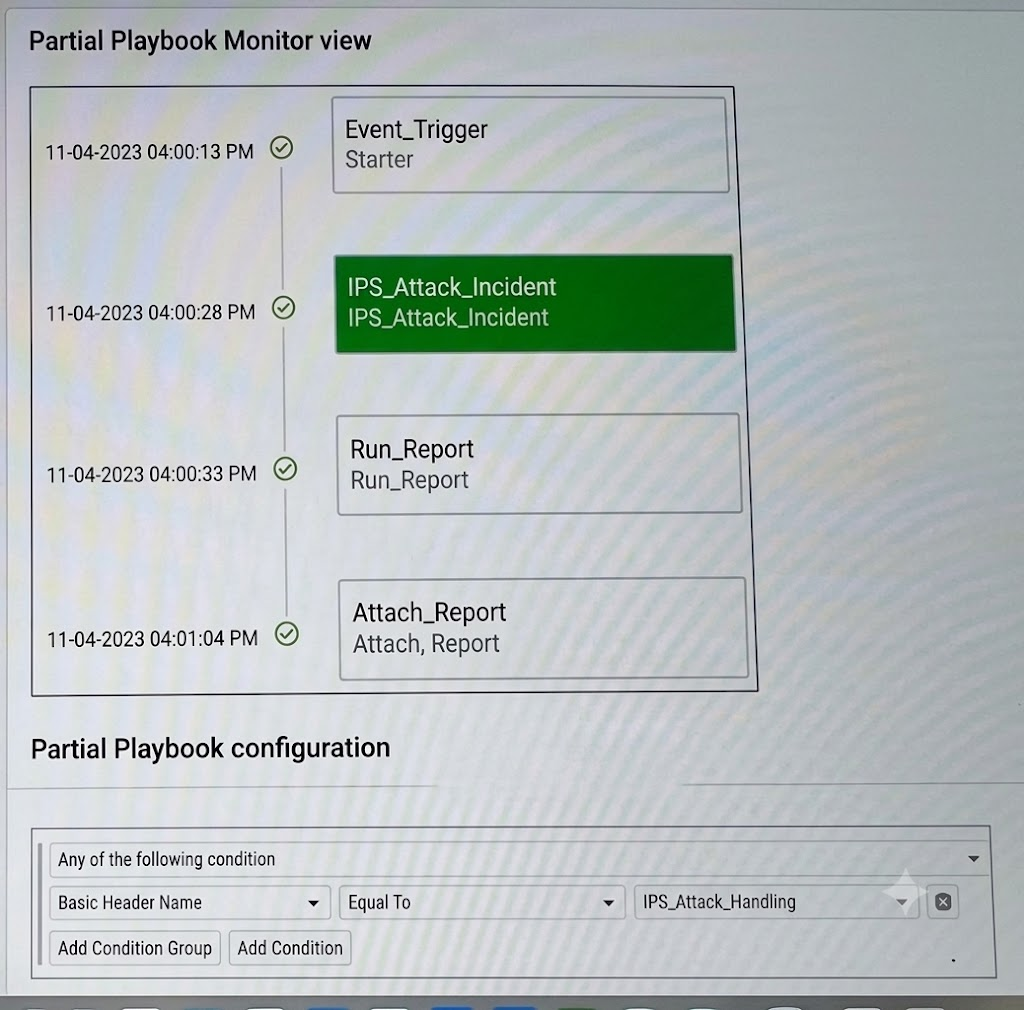Click the timestamp 11-04-2023 04:00:13 PM
Image resolution: width=1024 pixels, height=1010 pixels.
pyautogui.click(x=149, y=151)
